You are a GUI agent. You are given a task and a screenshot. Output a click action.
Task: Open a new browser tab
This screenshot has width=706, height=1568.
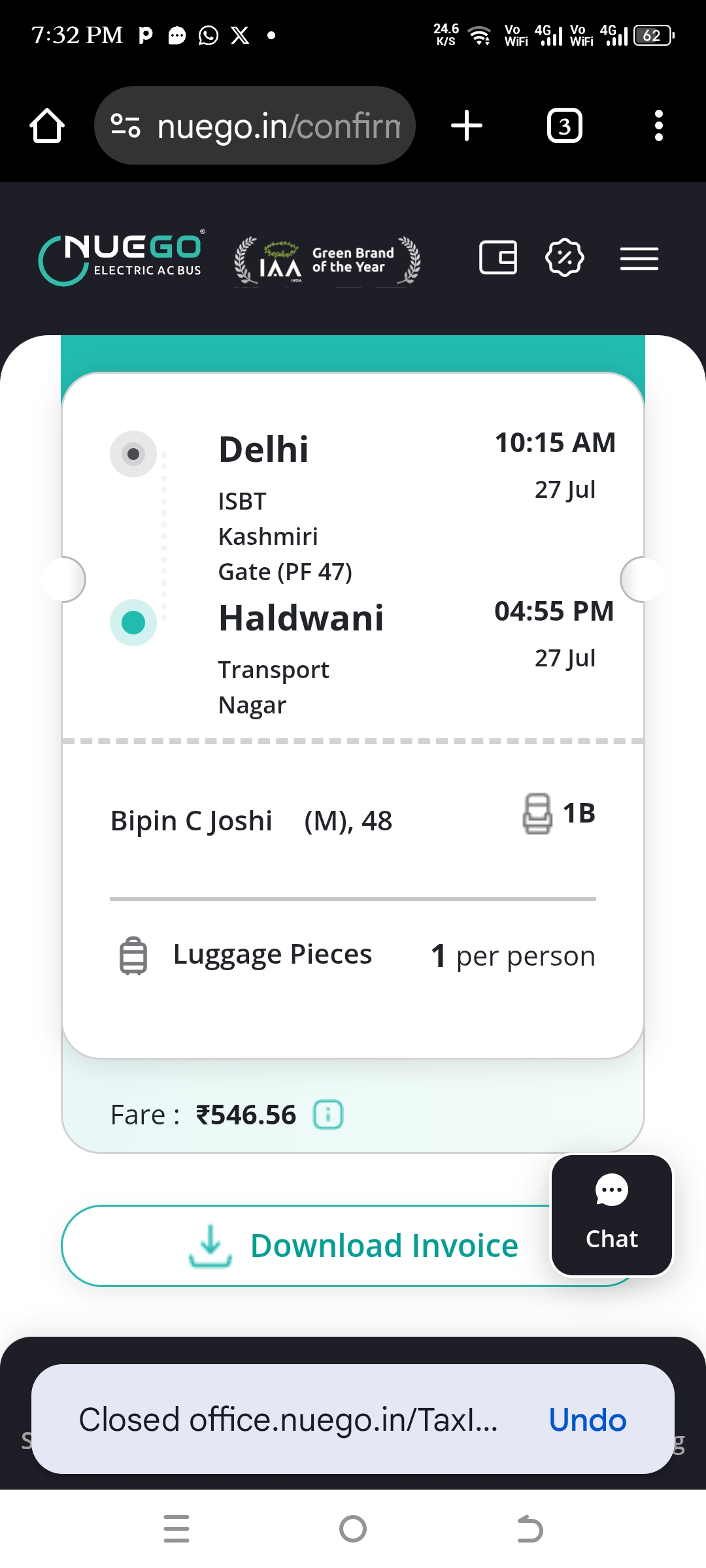[467, 125]
